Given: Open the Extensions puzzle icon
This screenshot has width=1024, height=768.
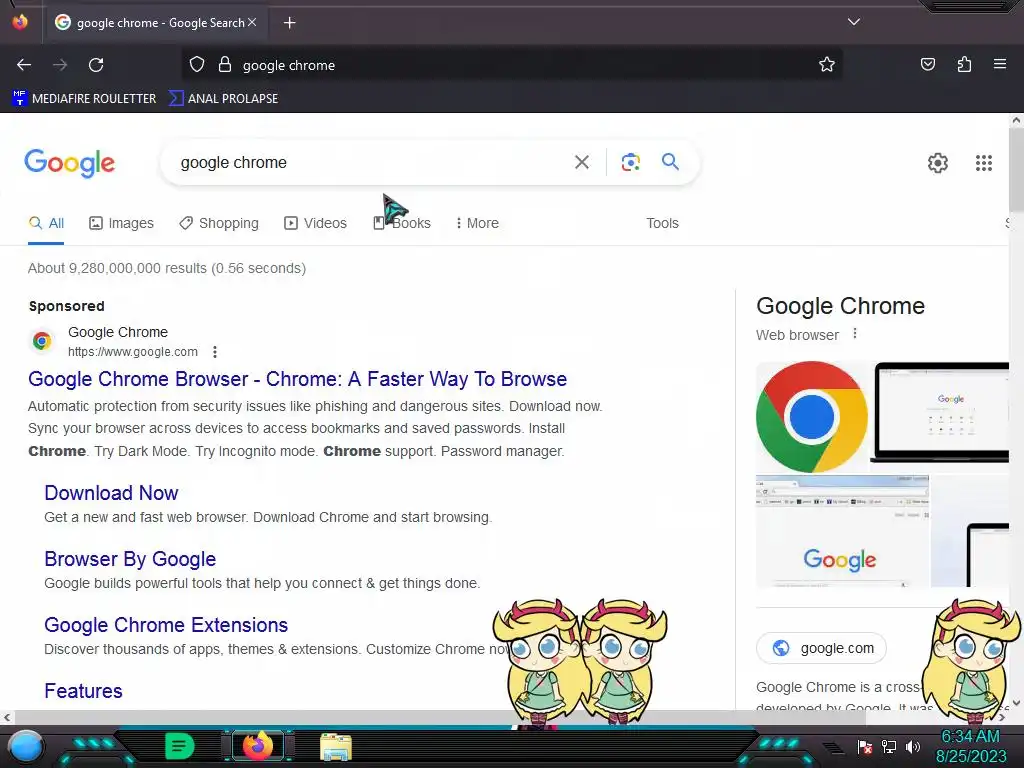Looking at the screenshot, I should pyautogui.click(x=964, y=64).
